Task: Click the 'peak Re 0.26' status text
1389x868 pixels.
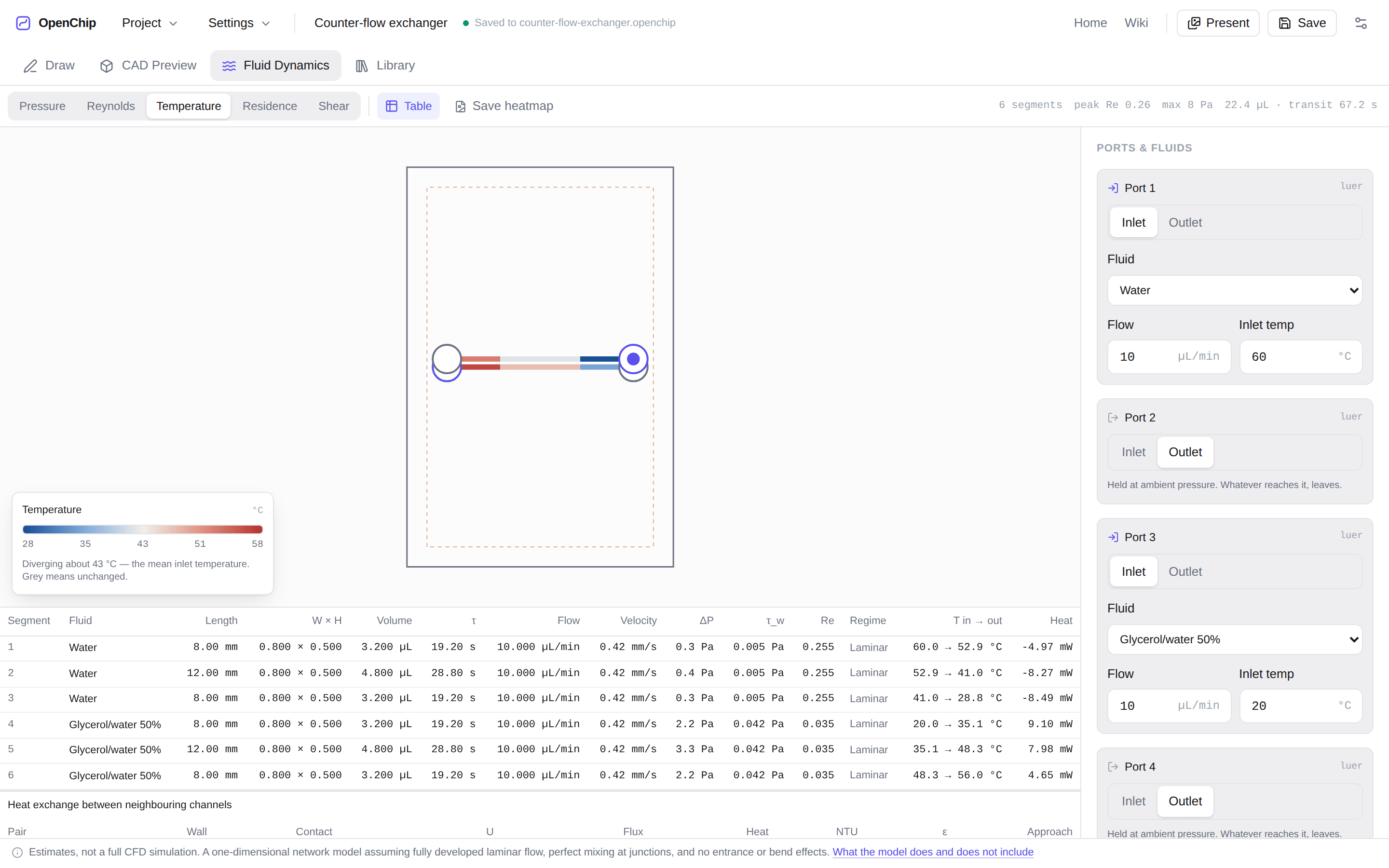Action: click(1112, 105)
